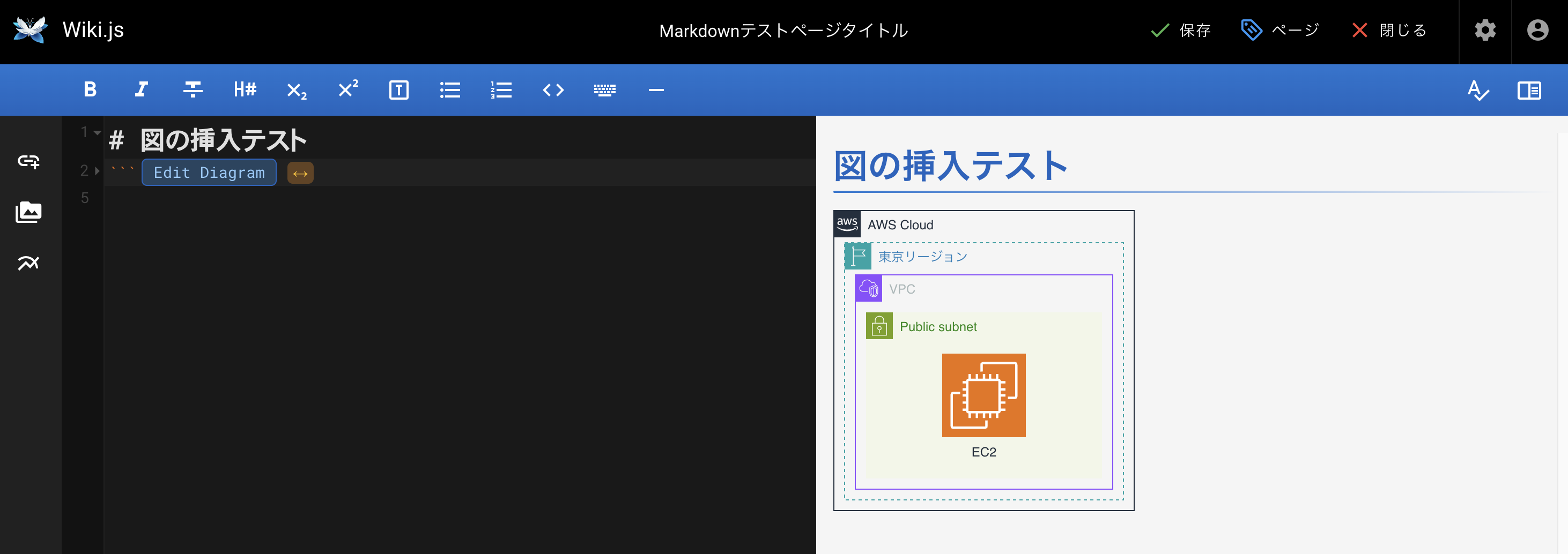This screenshot has height=554, width=1568.
Task: Click the header formatting icon
Action: coord(244,90)
